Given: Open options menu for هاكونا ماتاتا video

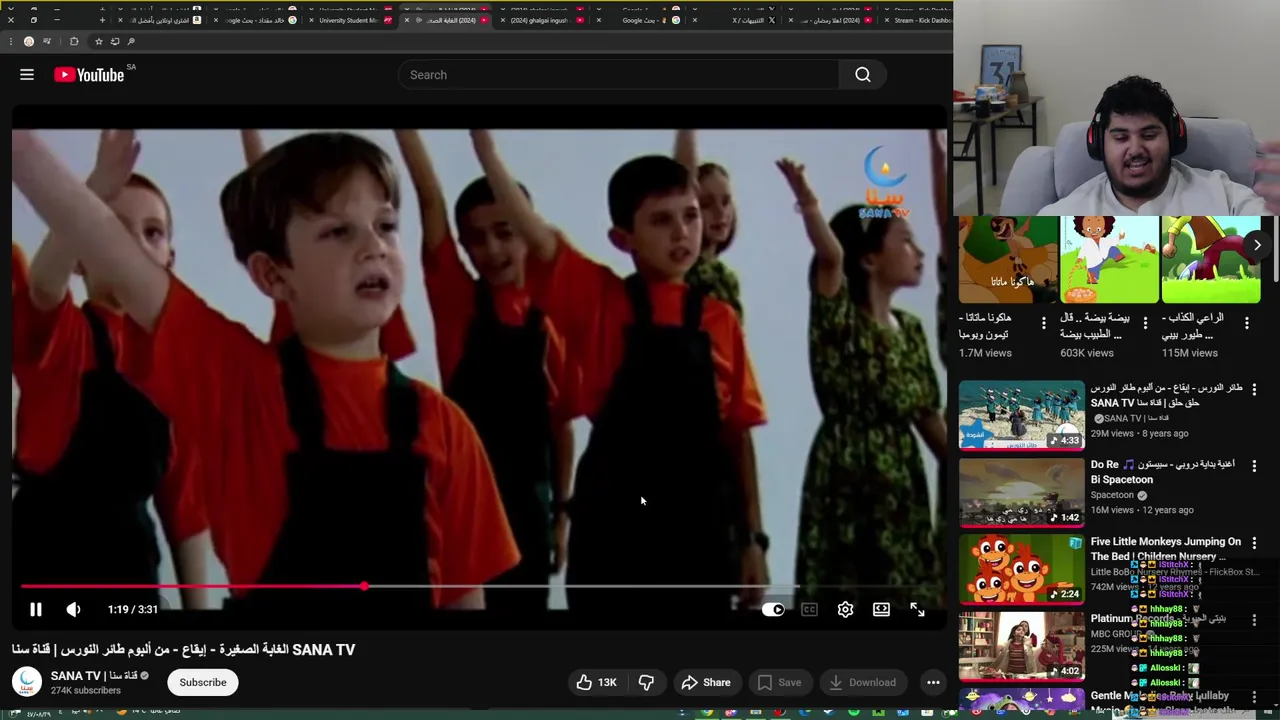Looking at the screenshot, I should point(1044,323).
